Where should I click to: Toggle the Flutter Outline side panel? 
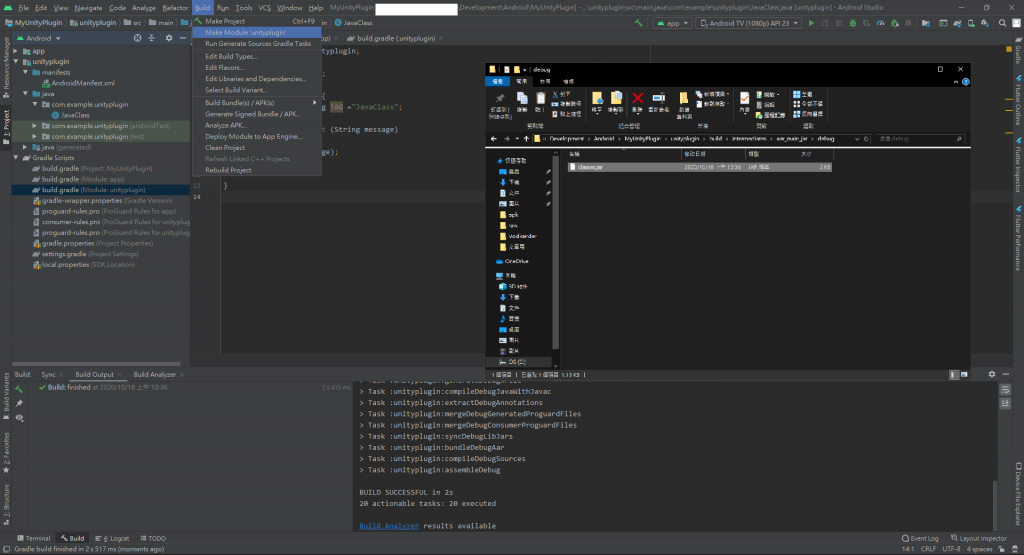coord(1017,100)
